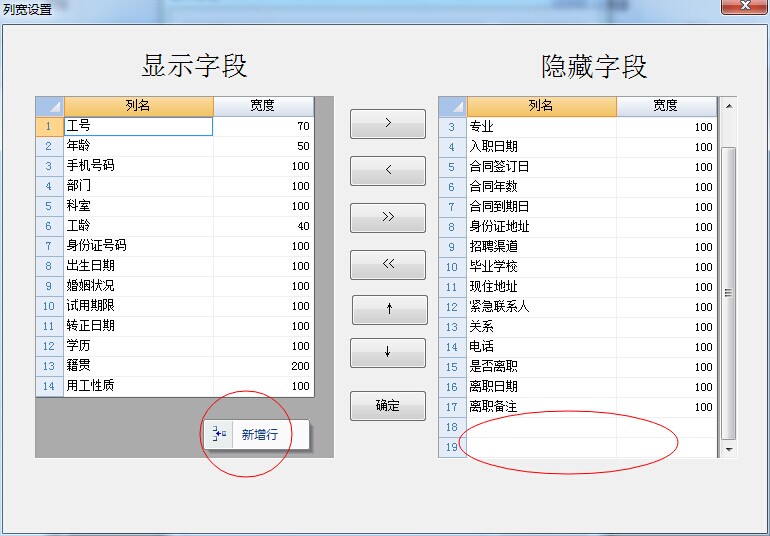The height and width of the screenshot is (536, 770).
Task: Select the 关系 cell in hidden fields
Action: coord(542,327)
